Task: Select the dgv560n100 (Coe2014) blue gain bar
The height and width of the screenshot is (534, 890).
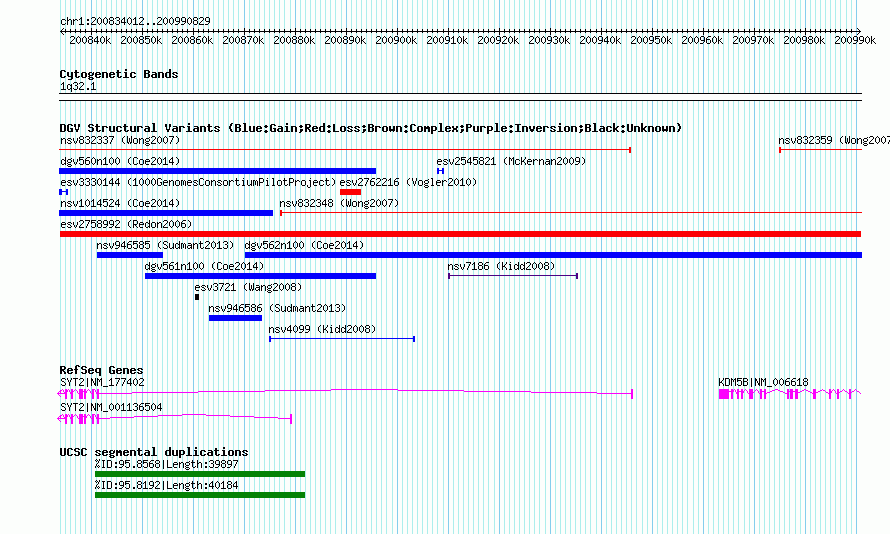Action: [217, 171]
